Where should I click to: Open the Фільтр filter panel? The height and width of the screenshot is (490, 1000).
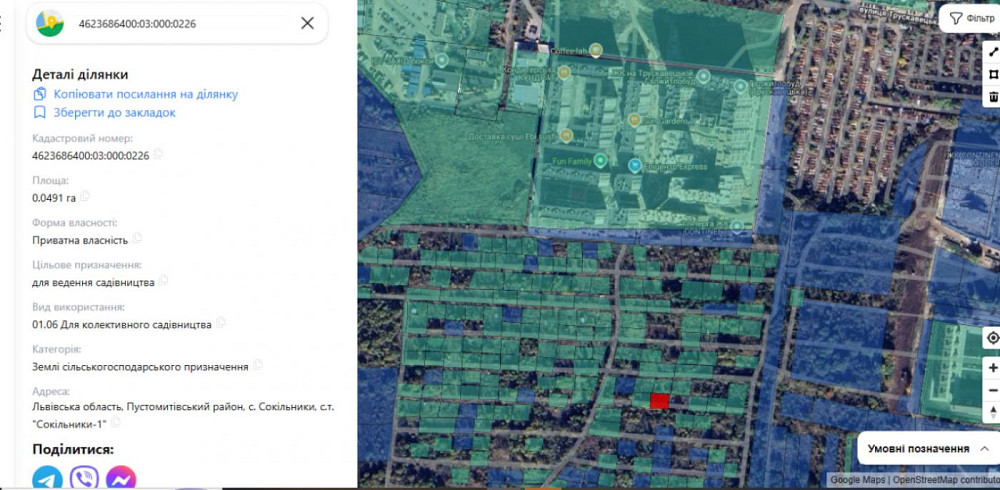tap(971, 18)
